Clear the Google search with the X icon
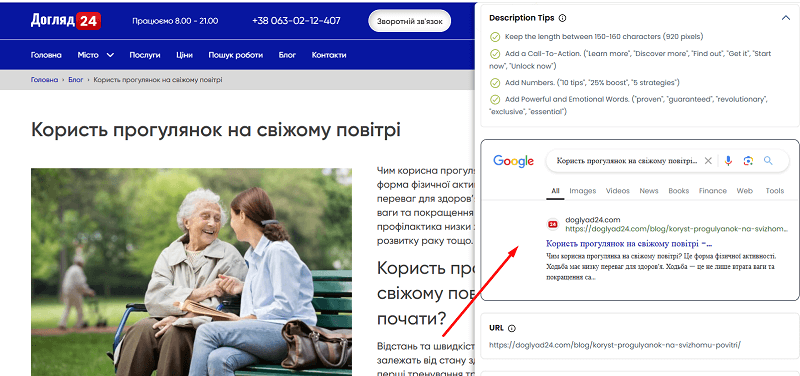This screenshot has height=376, width=800. [x=708, y=161]
